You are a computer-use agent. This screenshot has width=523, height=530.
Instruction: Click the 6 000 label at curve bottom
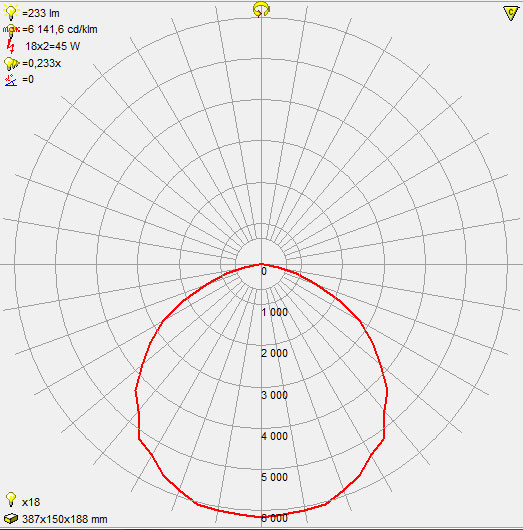pos(275,518)
